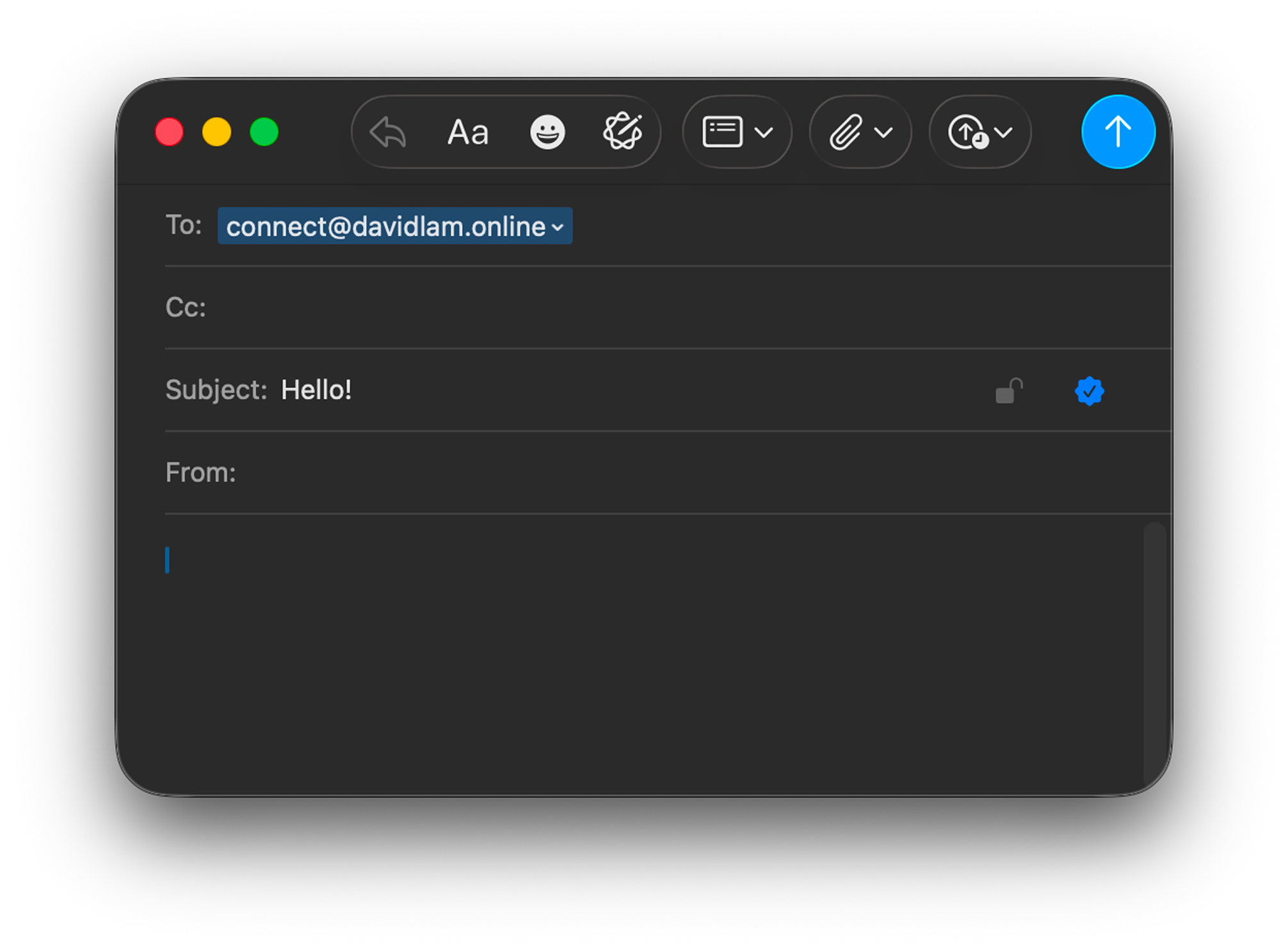Send the message with blue arrow
Image resolution: width=1288 pixels, height=949 pixels.
click(1118, 132)
